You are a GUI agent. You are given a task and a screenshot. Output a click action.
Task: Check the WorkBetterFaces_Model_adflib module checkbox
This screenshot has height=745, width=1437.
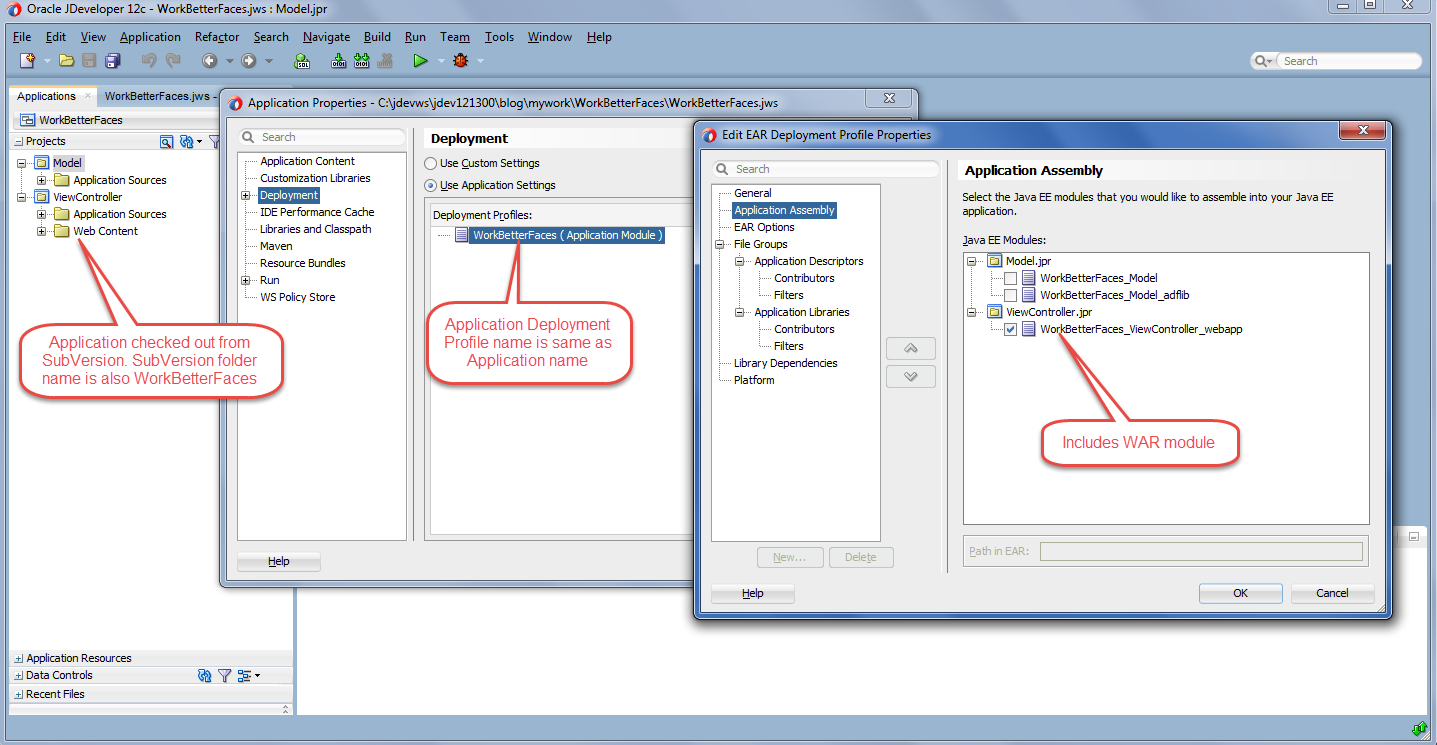pos(1010,295)
